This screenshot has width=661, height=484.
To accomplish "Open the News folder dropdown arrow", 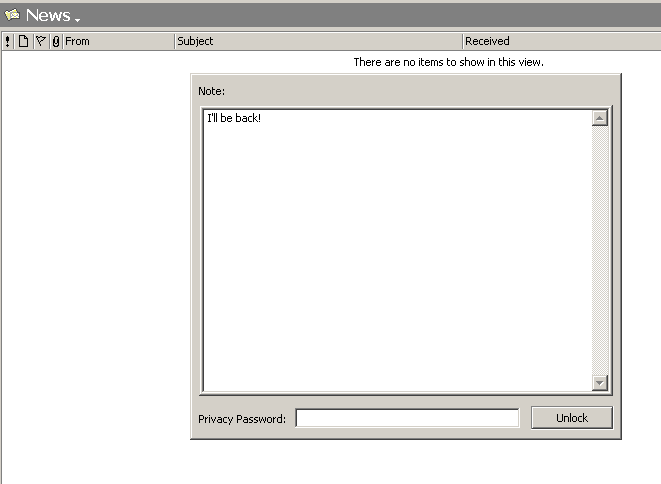I will click(78, 19).
